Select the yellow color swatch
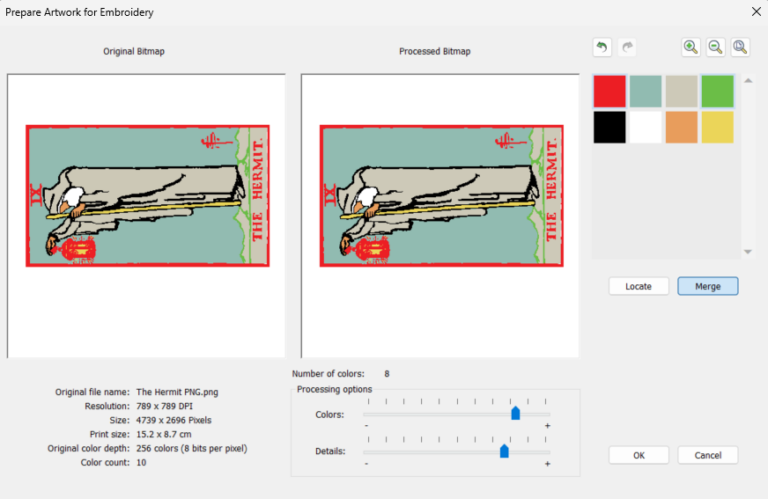The height and width of the screenshot is (499, 768). (718, 127)
